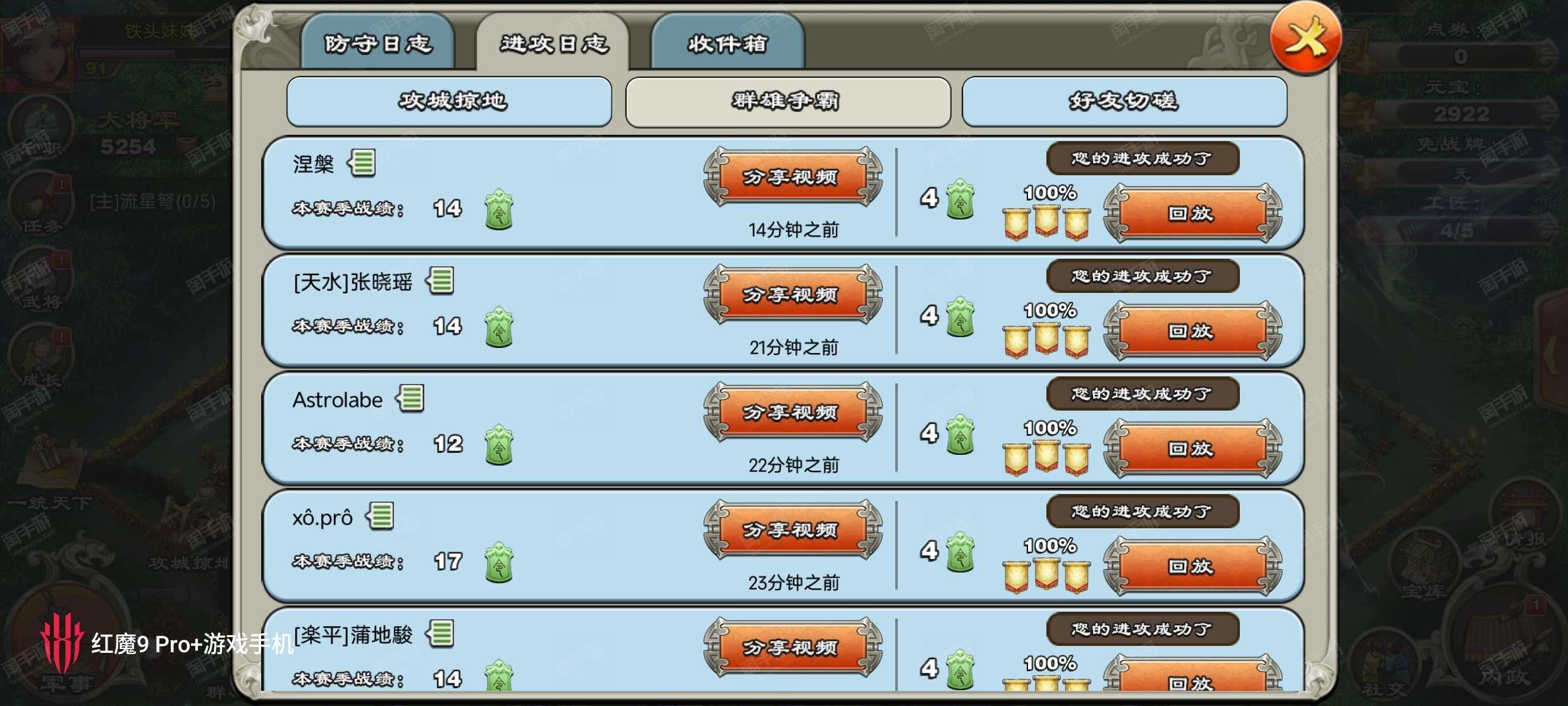Replay the battle against Astrolabe
This screenshot has width=1568, height=706.
(x=1192, y=448)
